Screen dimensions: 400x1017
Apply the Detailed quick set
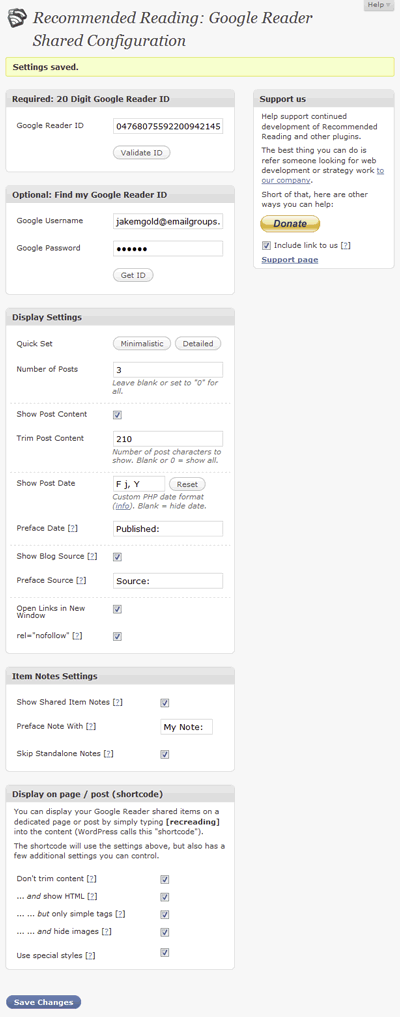coord(198,343)
